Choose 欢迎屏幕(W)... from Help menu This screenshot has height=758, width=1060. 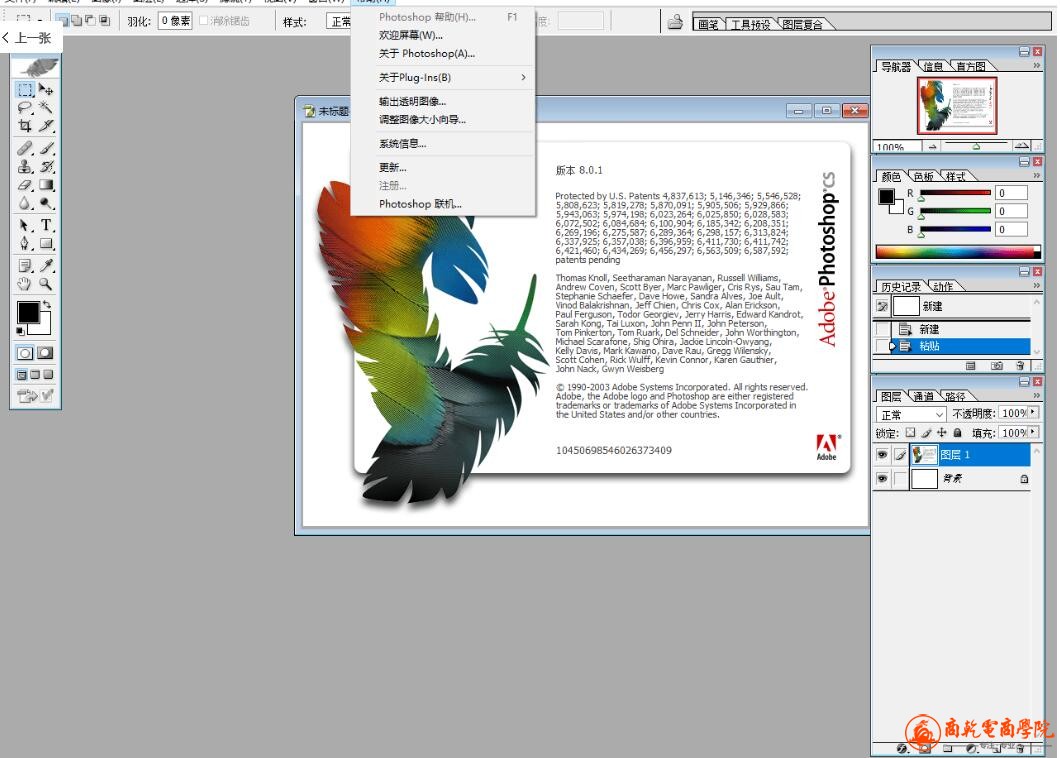point(443,35)
